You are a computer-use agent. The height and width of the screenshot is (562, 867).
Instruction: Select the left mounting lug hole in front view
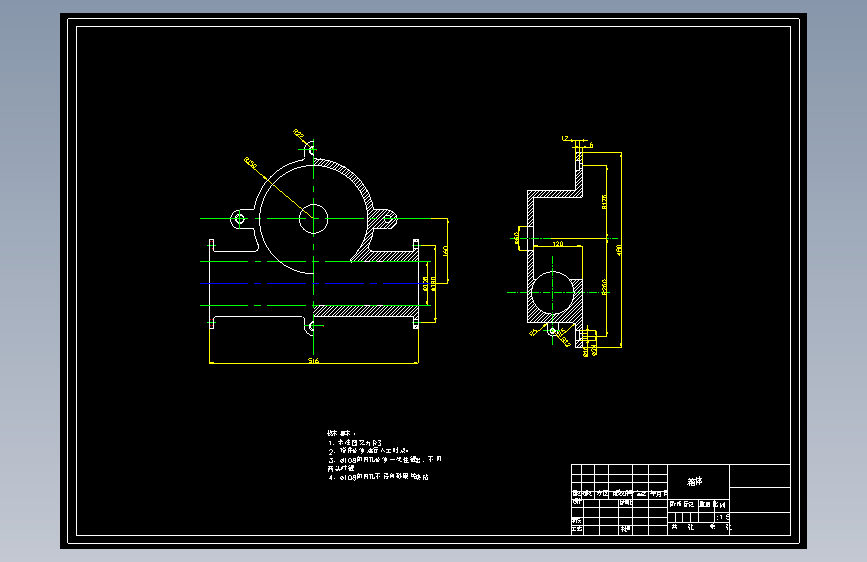point(239,218)
